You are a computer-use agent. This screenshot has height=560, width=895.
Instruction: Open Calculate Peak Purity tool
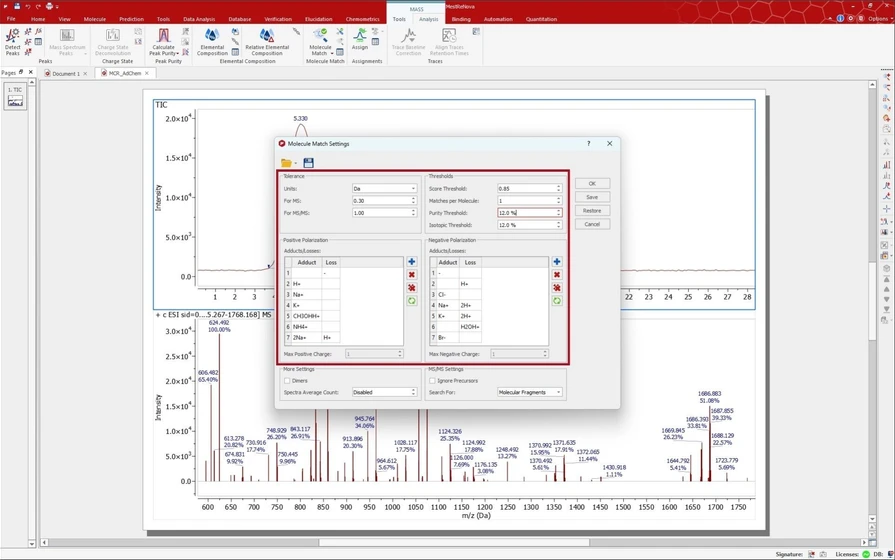164,42
